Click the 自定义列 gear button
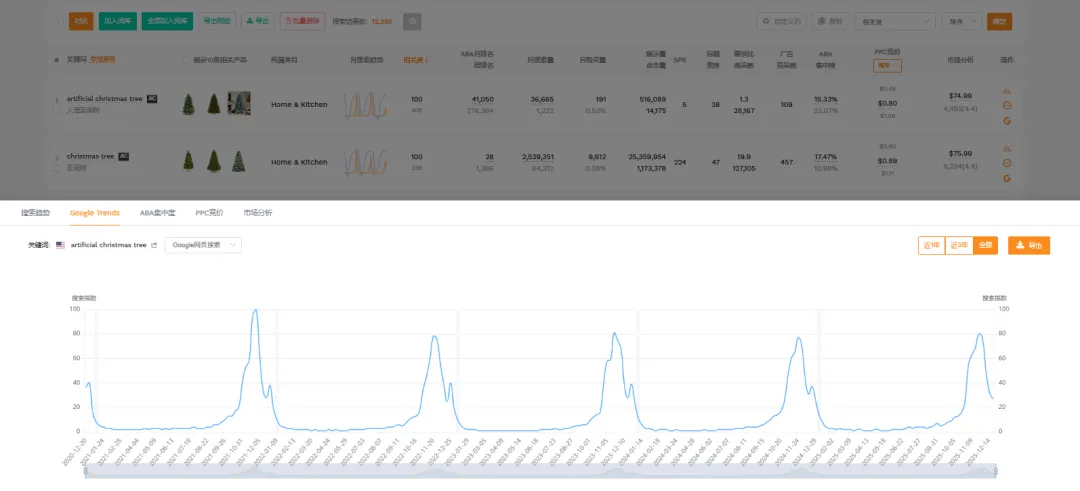Image resolution: width=1080 pixels, height=491 pixels. [782, 21]
